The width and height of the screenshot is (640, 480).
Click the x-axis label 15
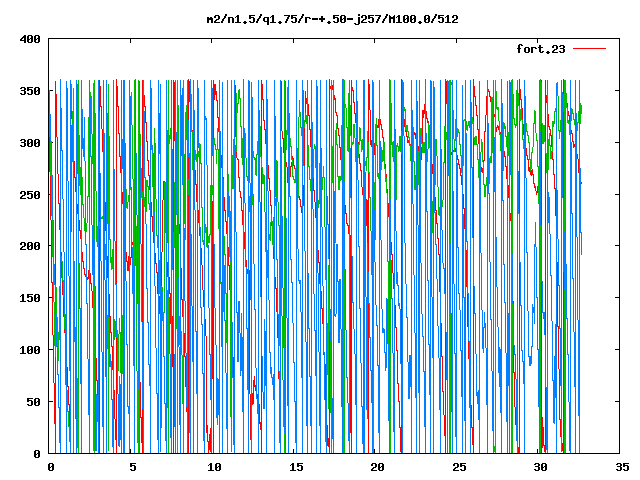coord(296,467)
